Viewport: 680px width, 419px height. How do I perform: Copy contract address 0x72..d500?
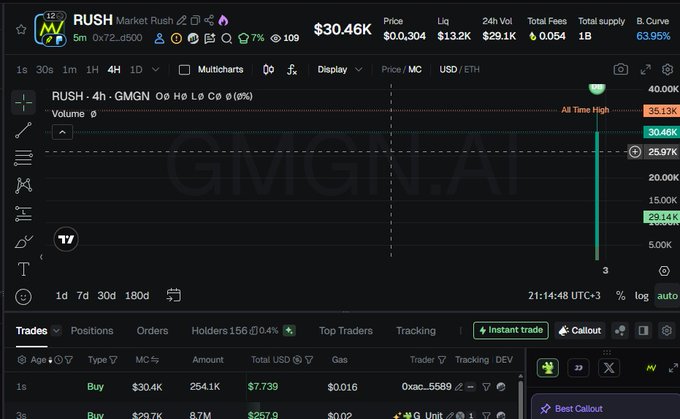pos(117,38)
